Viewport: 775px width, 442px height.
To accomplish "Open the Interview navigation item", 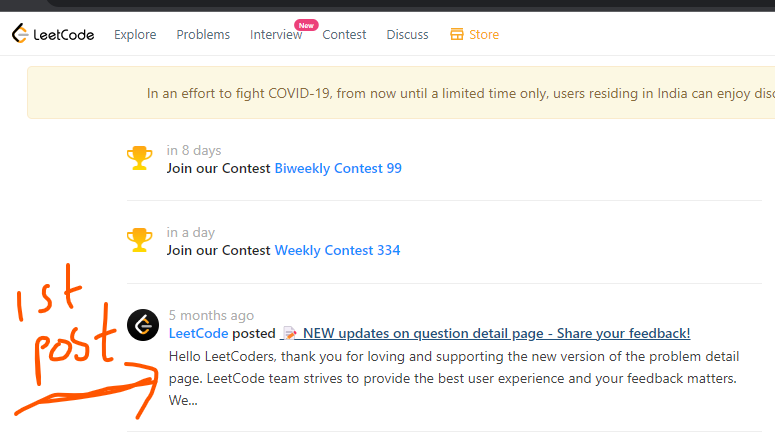I will coord(276,35).
